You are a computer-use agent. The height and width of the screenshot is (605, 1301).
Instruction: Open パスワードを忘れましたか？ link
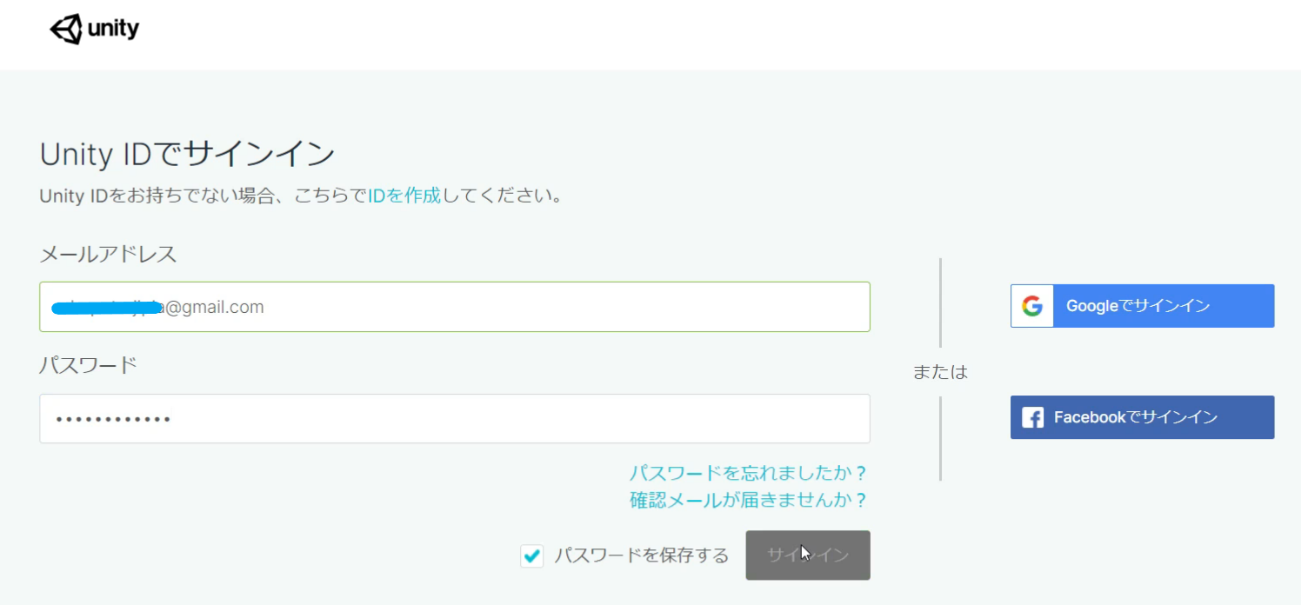tap(748, 472)
